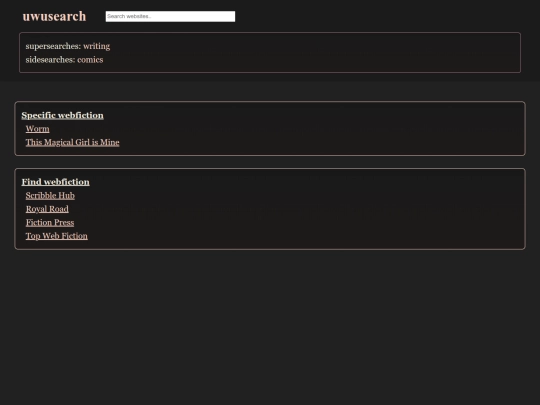This screenshot has height=405, width=540.
Task: Open This Magical Girl is Mine
Action: [x=72, y=142]
